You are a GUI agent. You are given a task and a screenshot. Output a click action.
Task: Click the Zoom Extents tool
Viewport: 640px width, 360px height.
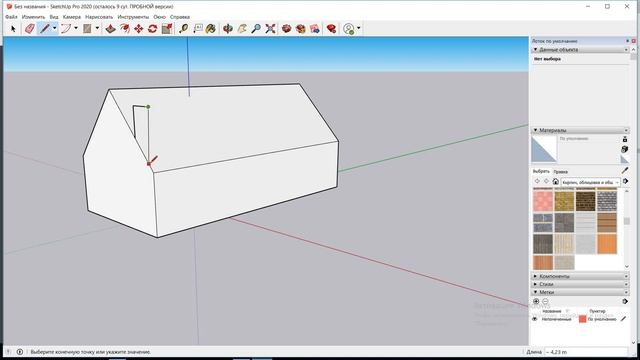point(270,29)
